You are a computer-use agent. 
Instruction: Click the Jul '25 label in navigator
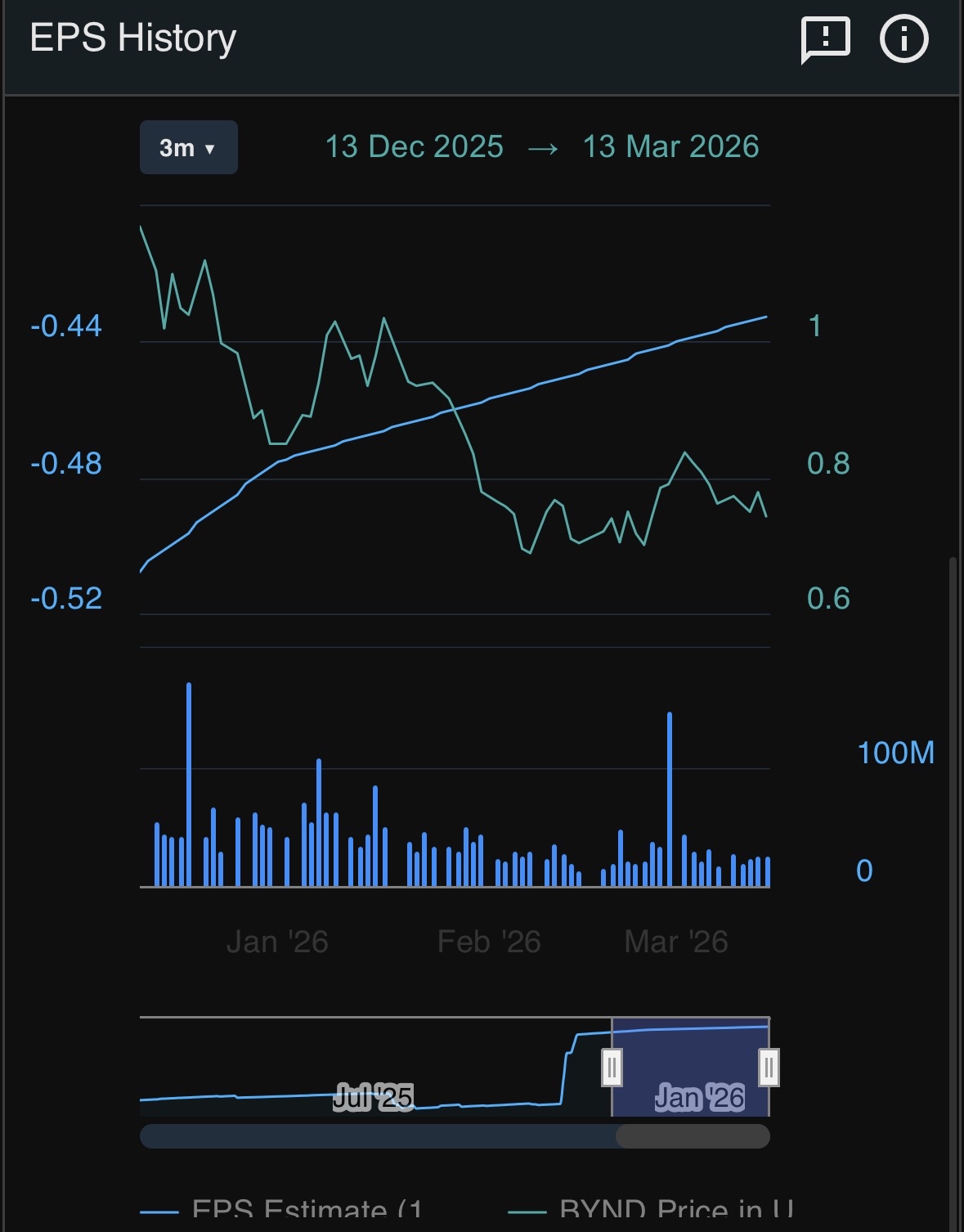[373, 1097]
